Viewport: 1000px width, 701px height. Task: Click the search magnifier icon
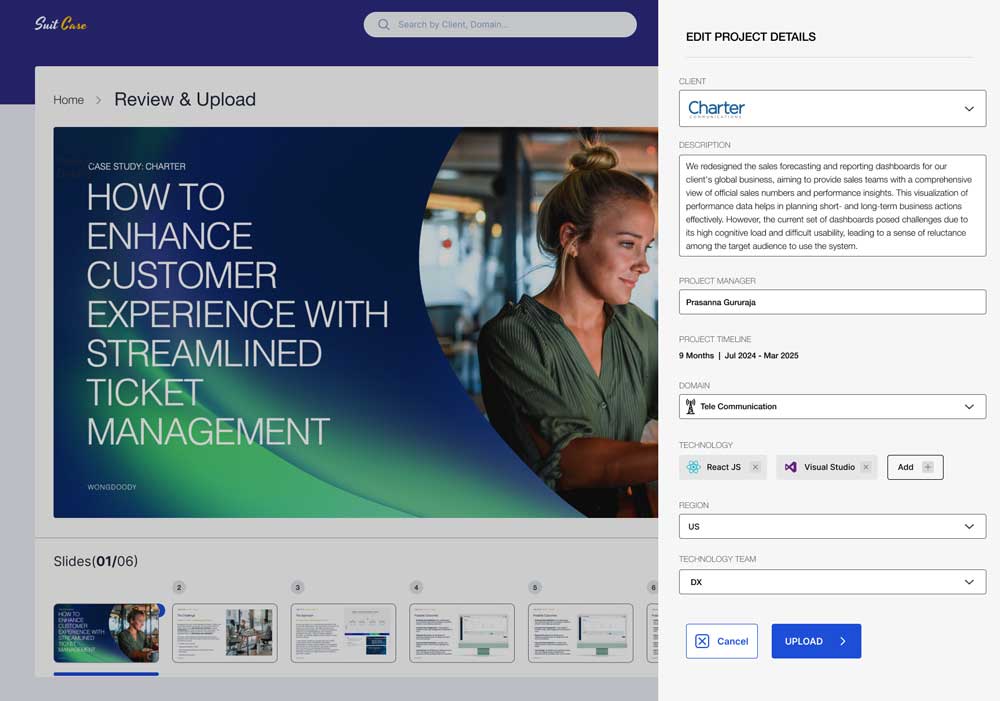click(x=383, y=24)
